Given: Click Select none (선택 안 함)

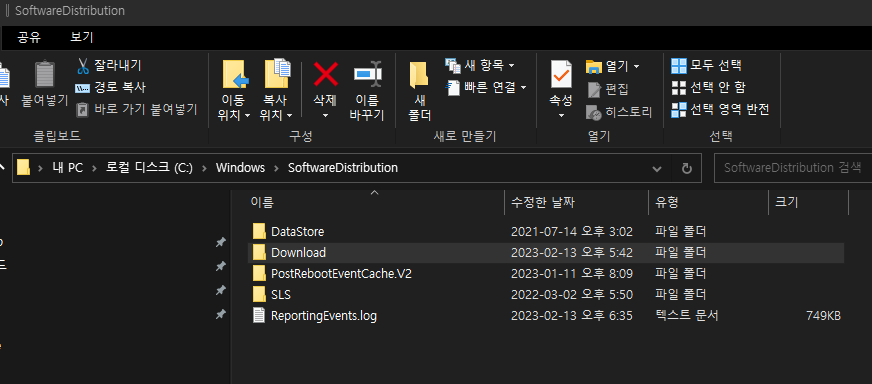Looking at the screenshot, I should coord(708,87).
